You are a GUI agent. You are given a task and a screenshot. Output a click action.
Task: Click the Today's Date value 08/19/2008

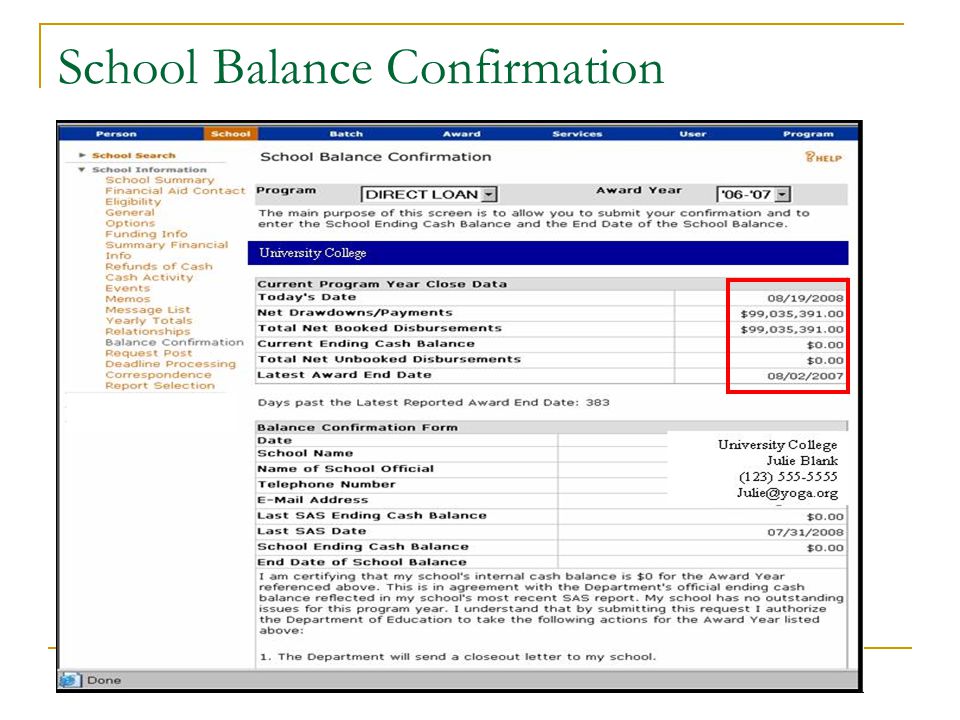805,298
